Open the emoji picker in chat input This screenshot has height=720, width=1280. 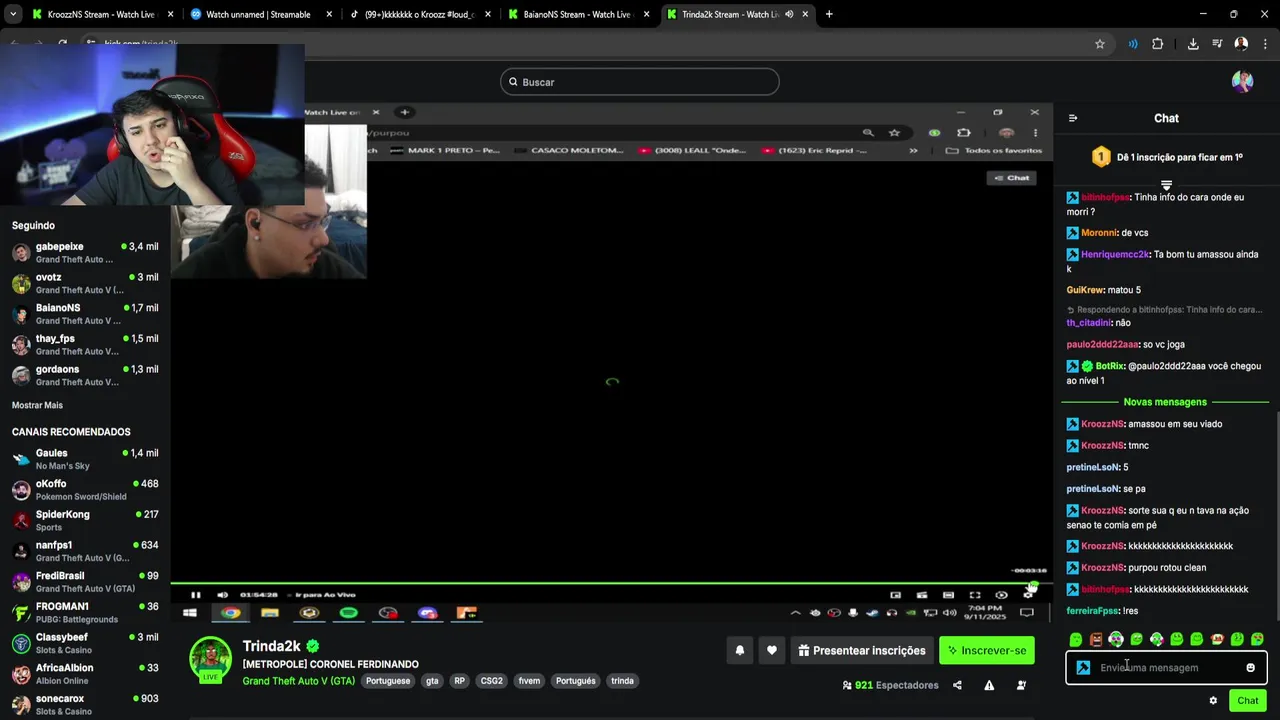pyautogui.click(x=1250, y=668)
